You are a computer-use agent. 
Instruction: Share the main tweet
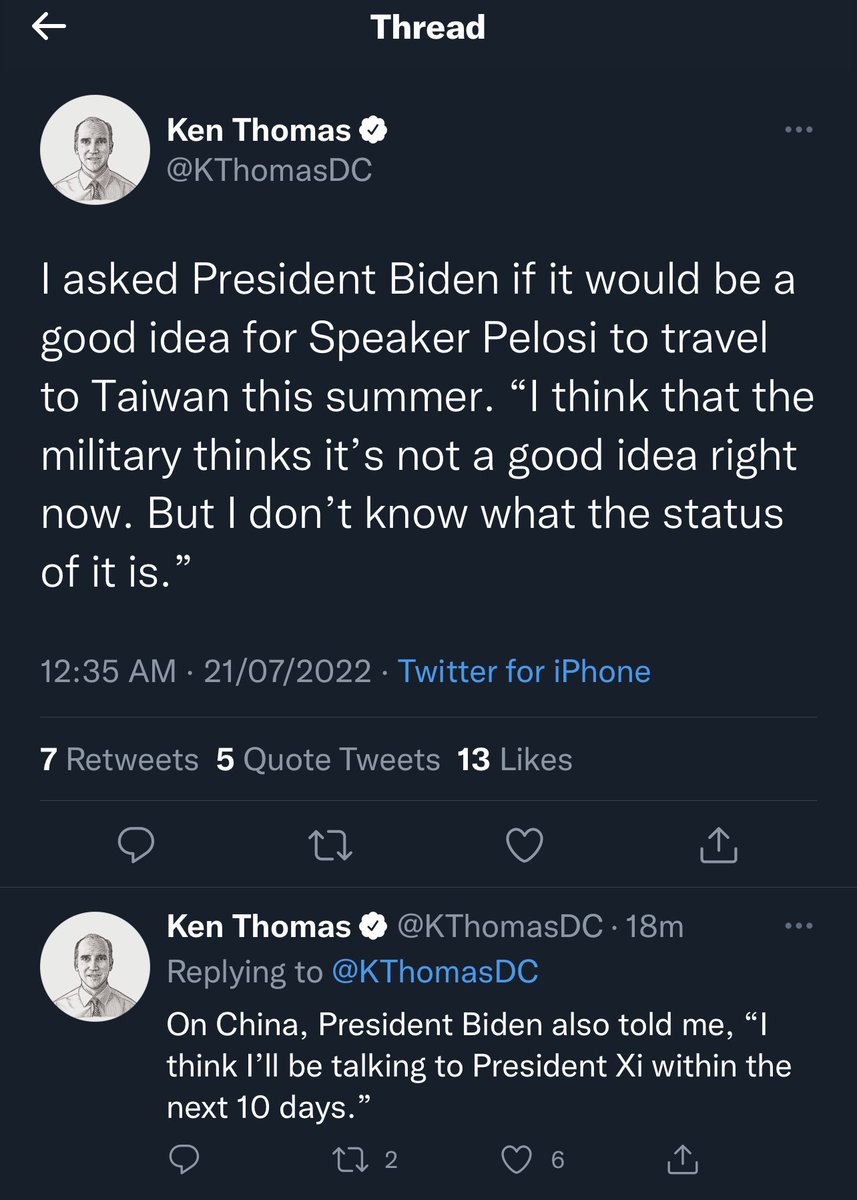pyautogui.click(x=718, y=847)
